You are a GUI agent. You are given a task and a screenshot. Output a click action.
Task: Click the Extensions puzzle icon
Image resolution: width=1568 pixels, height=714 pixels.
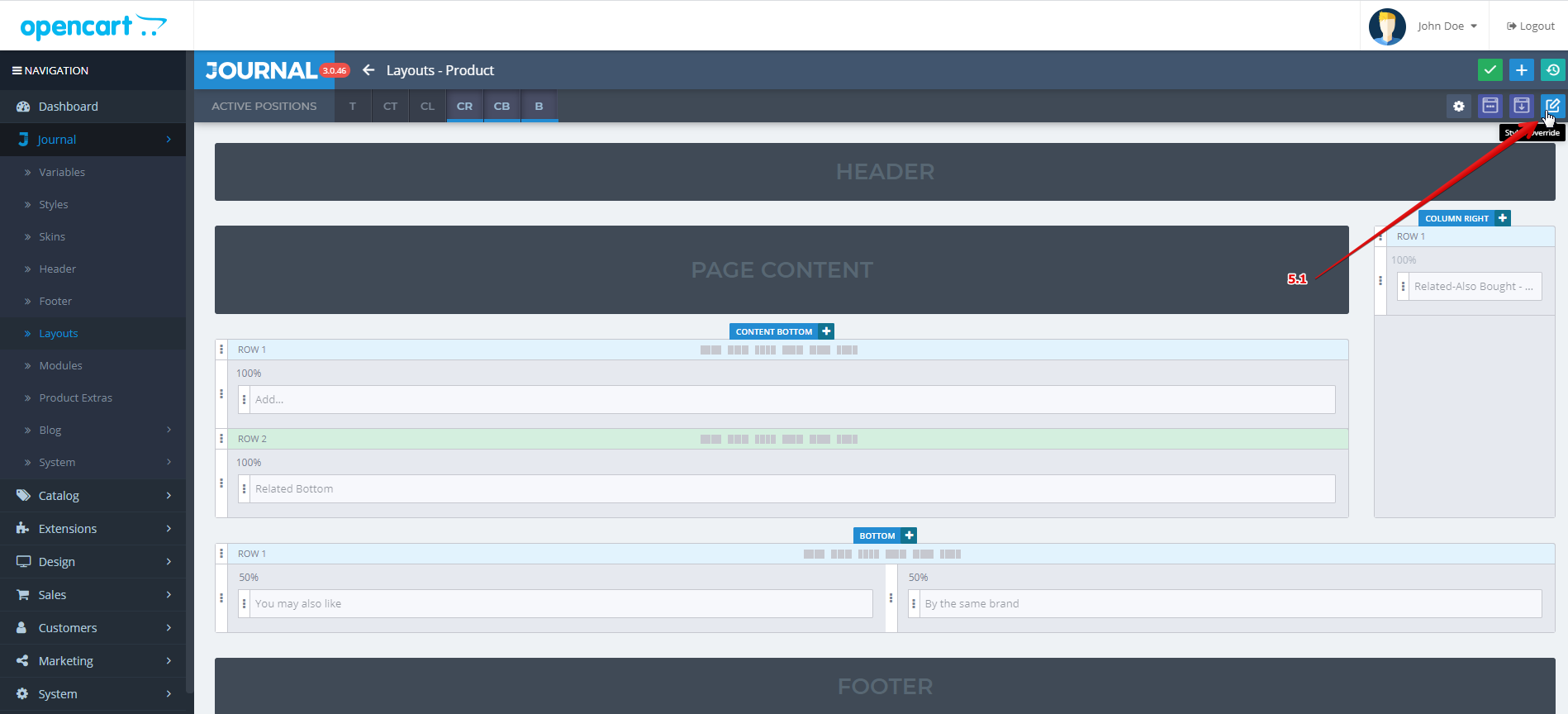click(23, 529)
